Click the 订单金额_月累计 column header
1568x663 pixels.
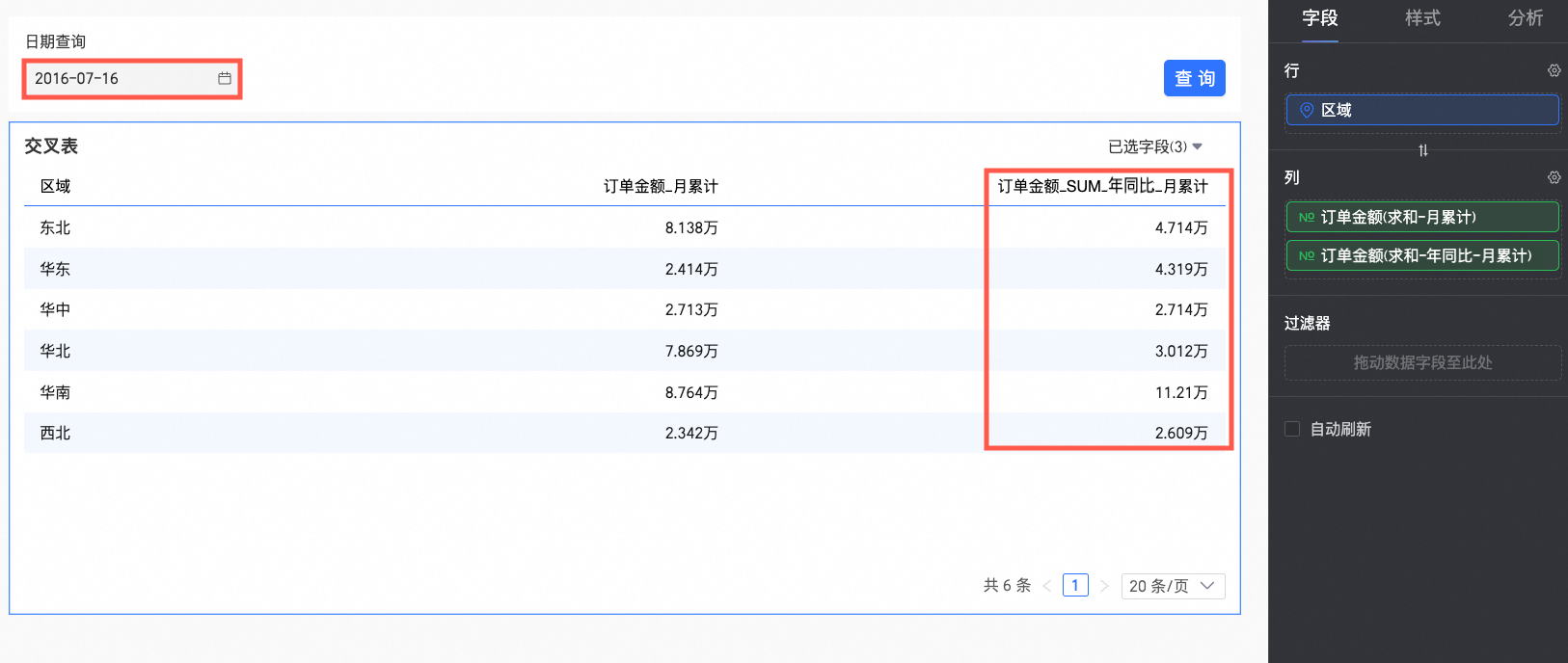point(661,186)
